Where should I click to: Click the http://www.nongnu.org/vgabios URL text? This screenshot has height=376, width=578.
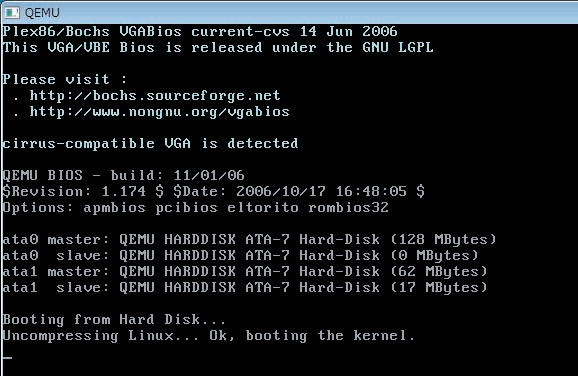159,112
